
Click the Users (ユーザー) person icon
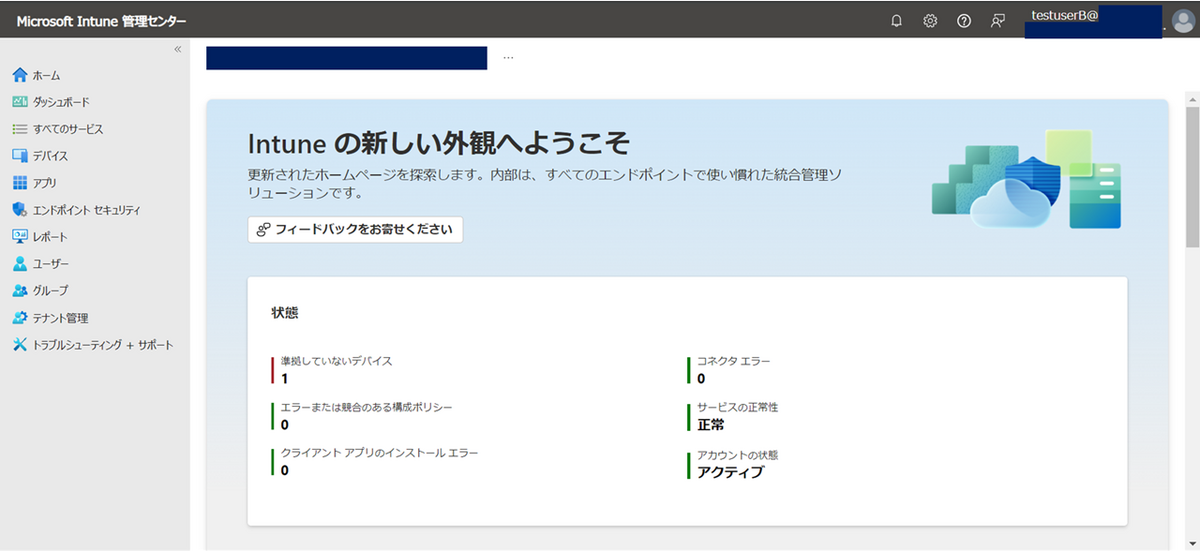pos(19,264)
